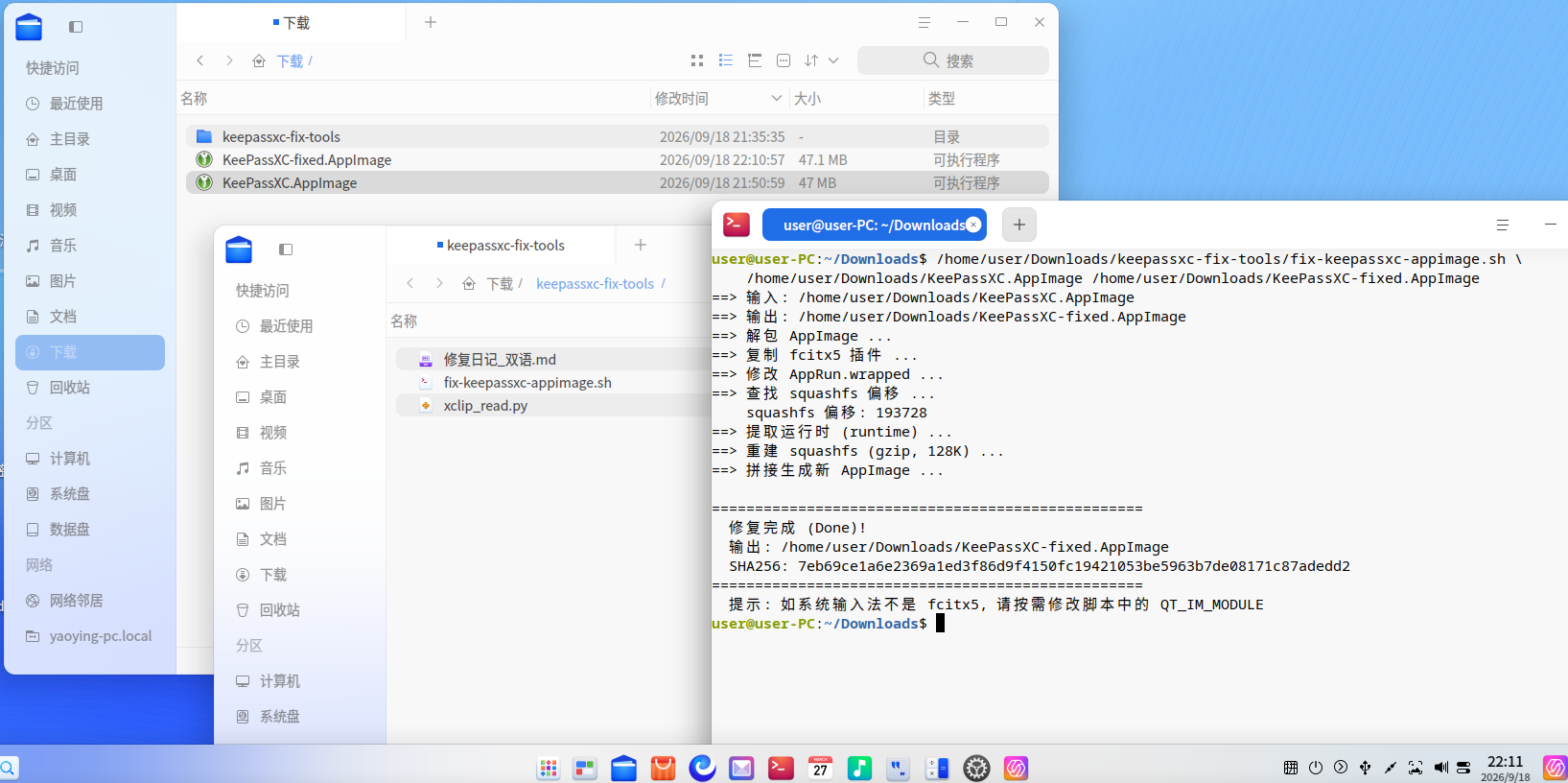Select KeePassXC.AppImage file
Image resolution: width=1568 pixels, height=783 pixels.
[x=618, y=182]
